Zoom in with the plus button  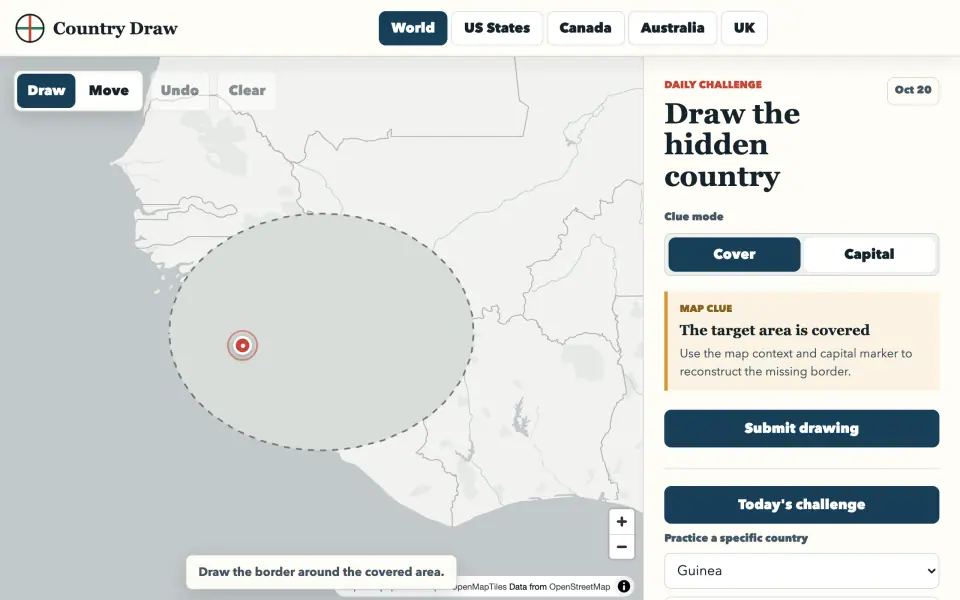tap(621, 522)
